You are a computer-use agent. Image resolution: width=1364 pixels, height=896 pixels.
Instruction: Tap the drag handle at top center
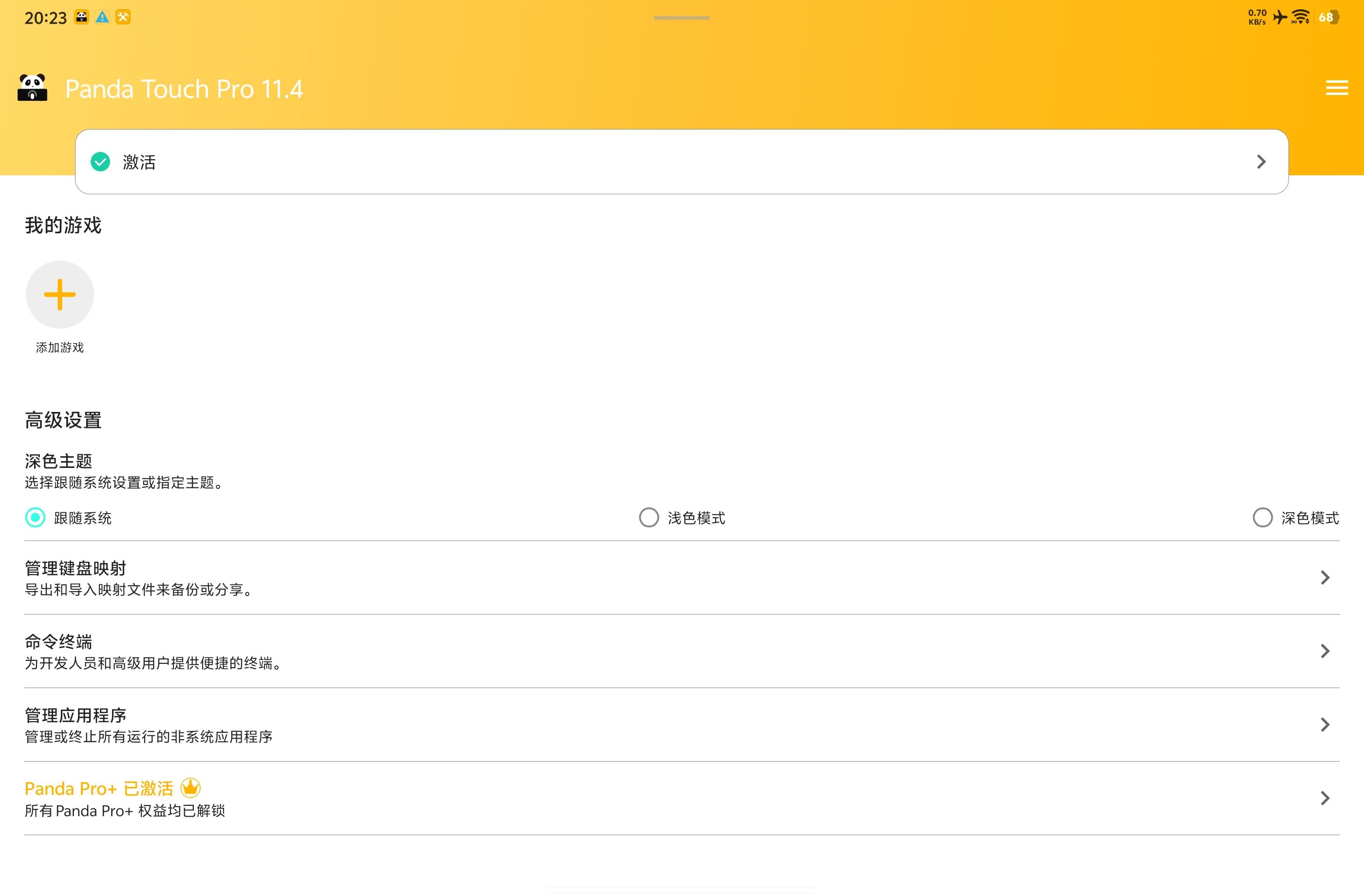tap(682, 18)
